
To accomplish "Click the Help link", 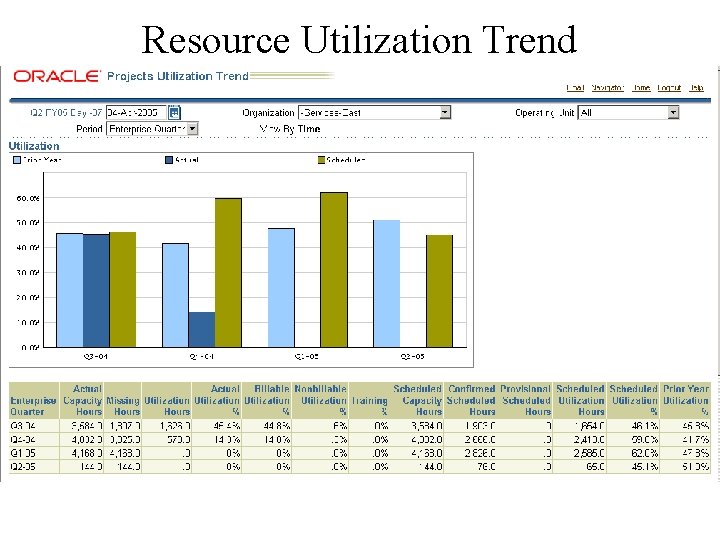I will [696, 88].
